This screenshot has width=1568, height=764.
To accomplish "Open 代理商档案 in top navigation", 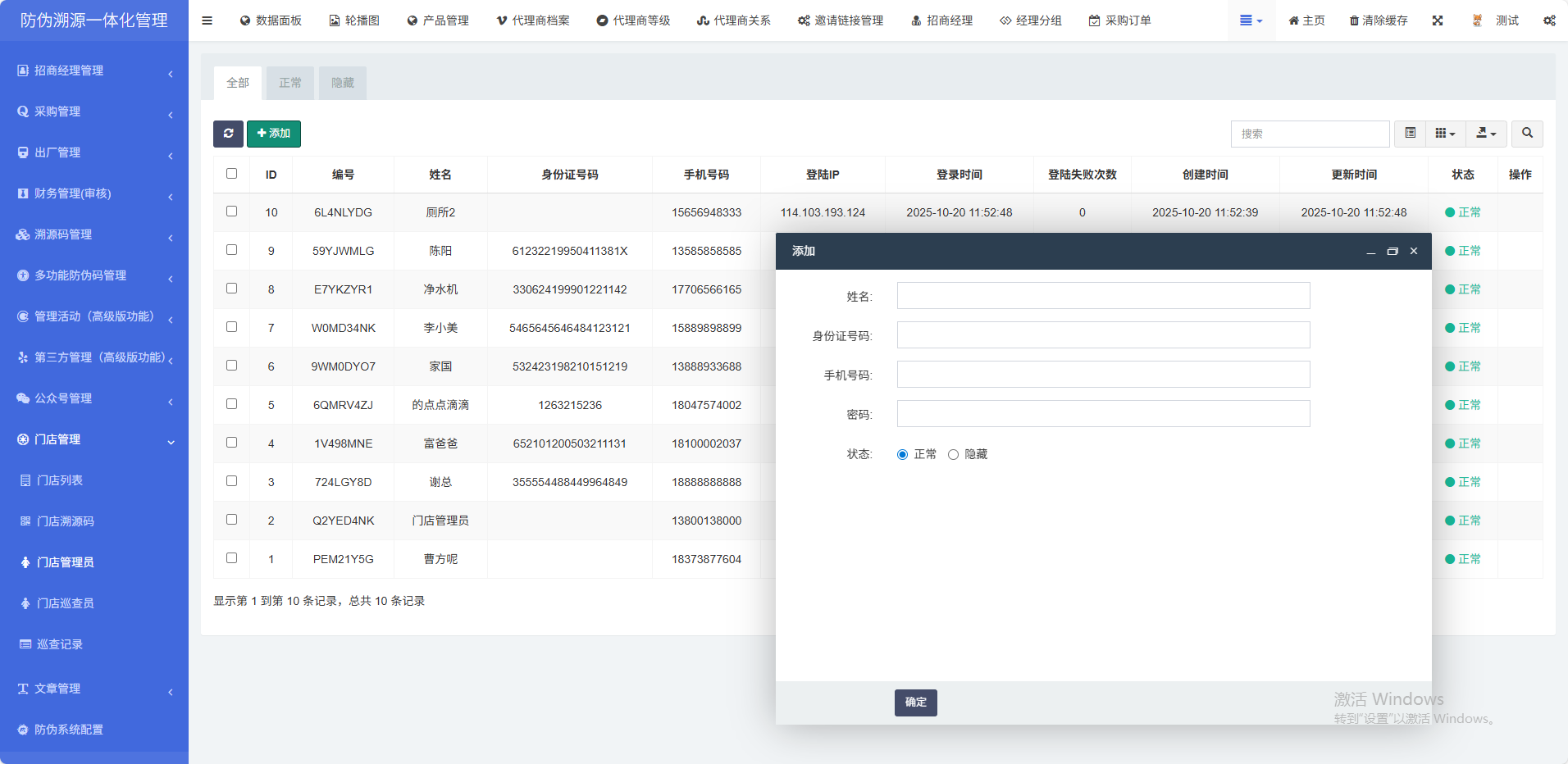I will 533,20.
